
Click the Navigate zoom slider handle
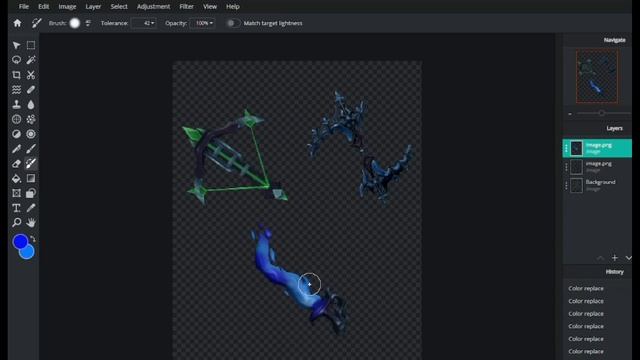pos(602,113)
